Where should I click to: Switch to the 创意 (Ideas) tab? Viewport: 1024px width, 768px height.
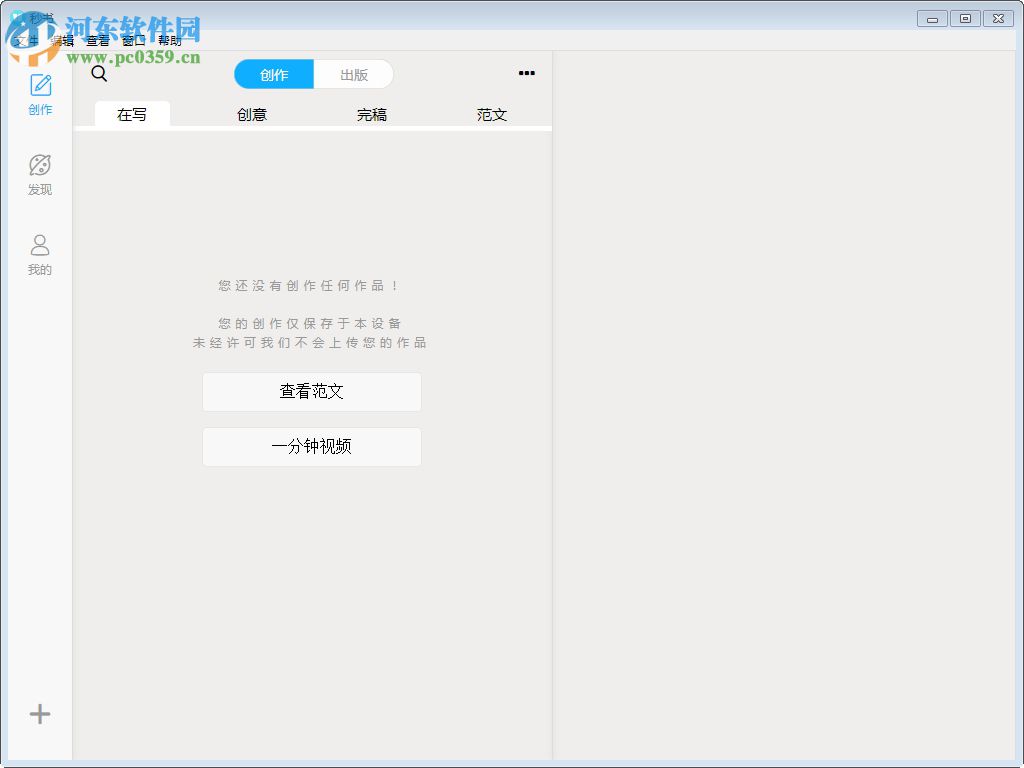(x=251, y=114)
